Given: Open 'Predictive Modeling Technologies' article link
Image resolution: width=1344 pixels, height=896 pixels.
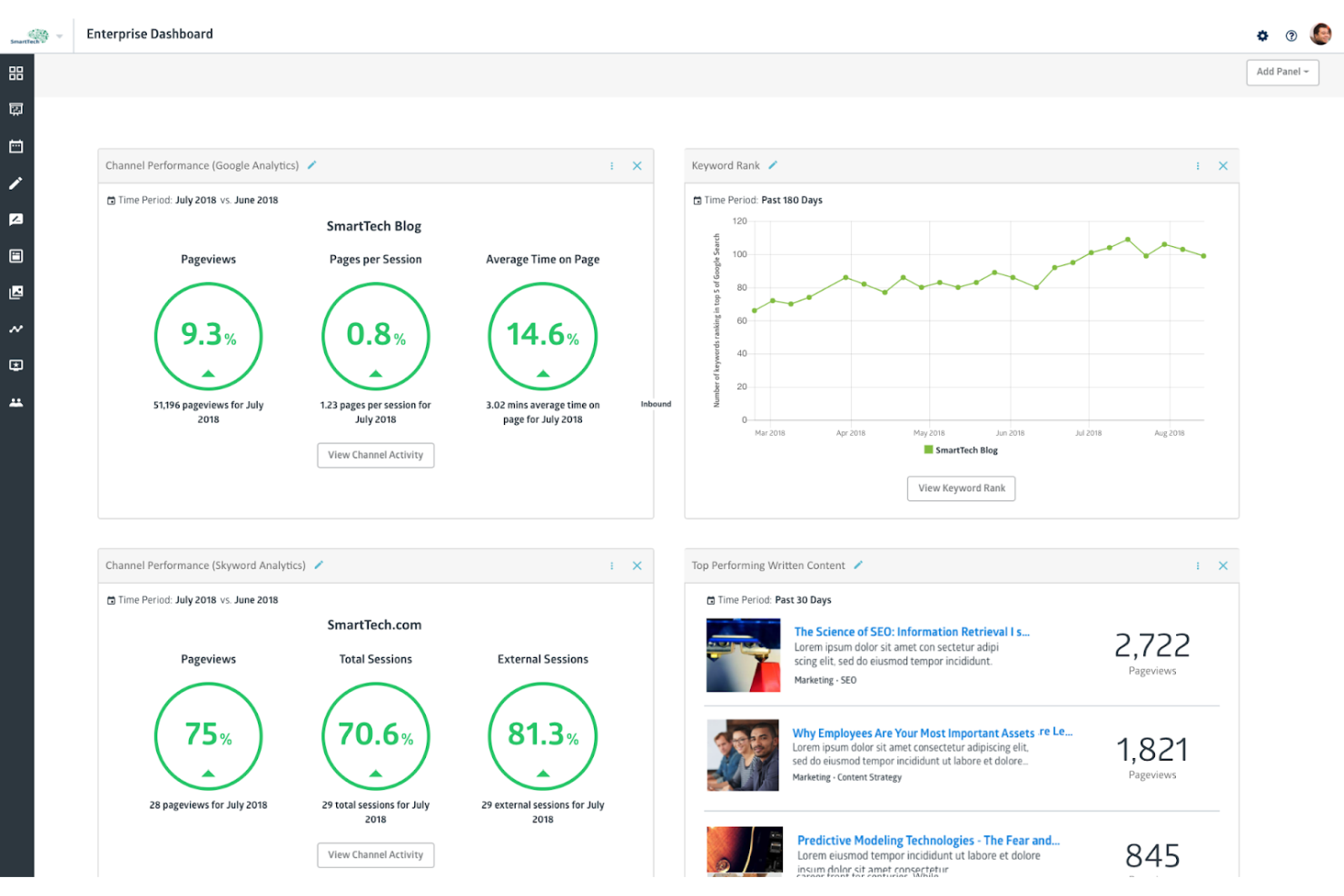Looking at the screenshot, I should [928, 841].
